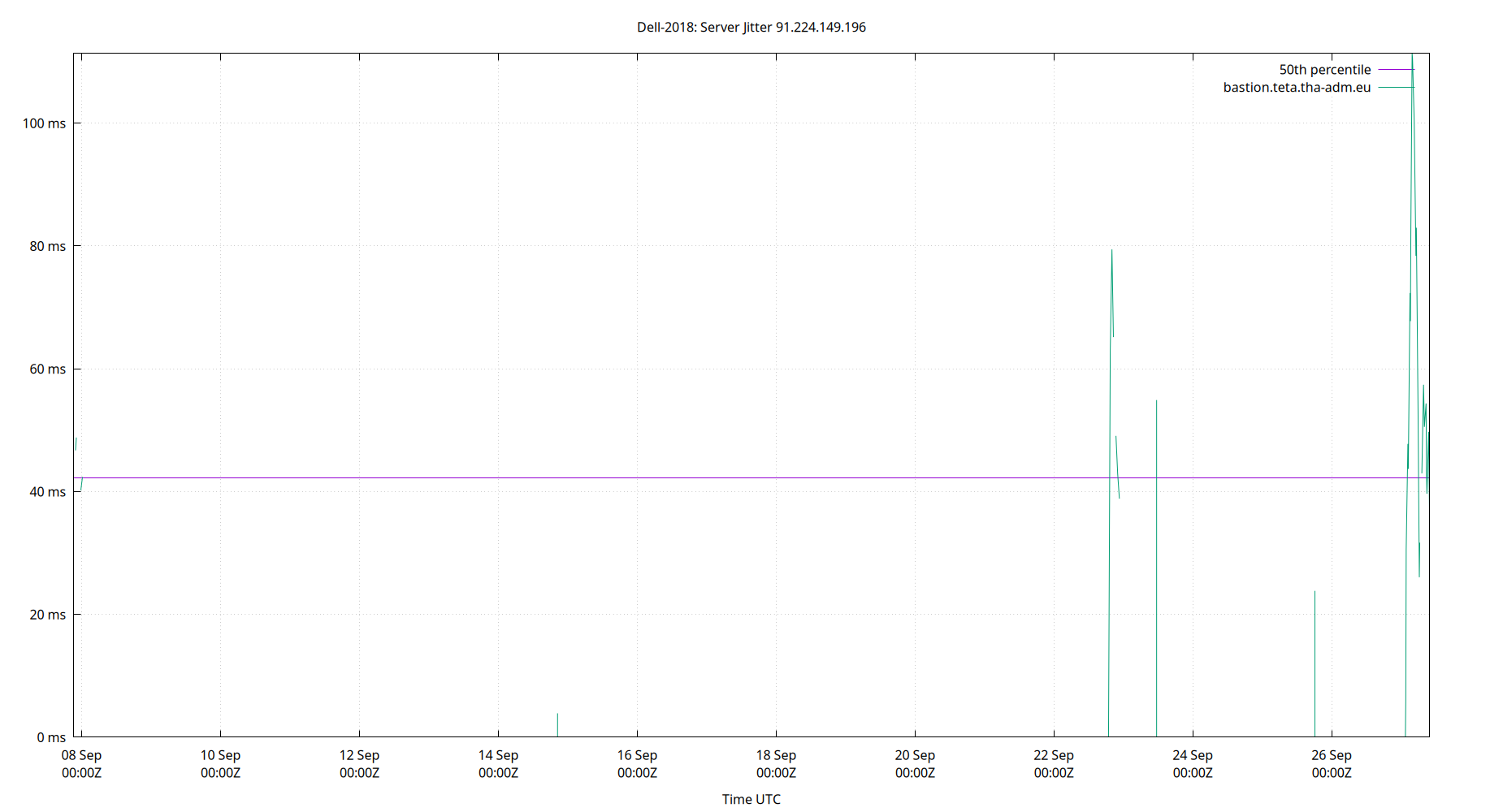Click the '26 Sep' x-axis date label
This screenshot has height=812, width=1503.
(1332, 755)
